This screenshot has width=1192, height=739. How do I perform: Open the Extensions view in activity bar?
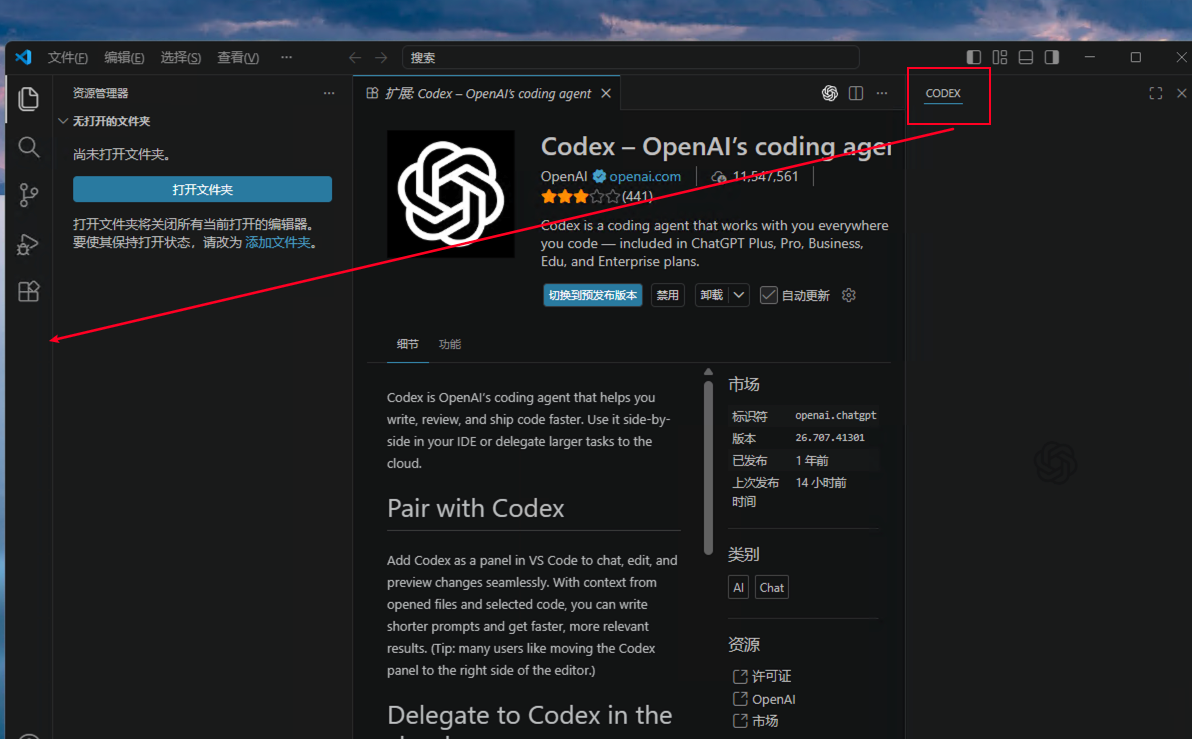coord(28,292)
